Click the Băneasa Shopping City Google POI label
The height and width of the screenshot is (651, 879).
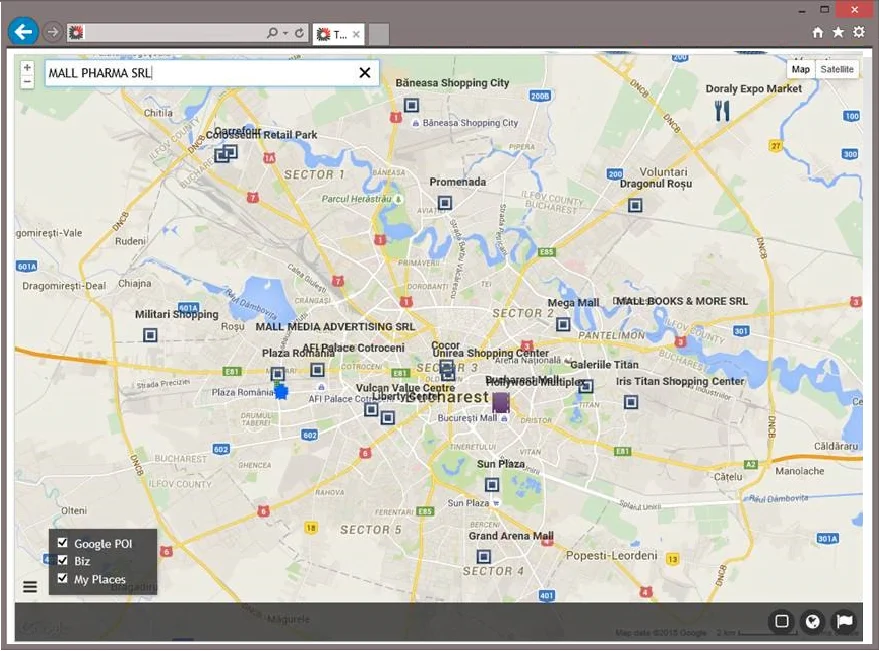click(470, 123)
